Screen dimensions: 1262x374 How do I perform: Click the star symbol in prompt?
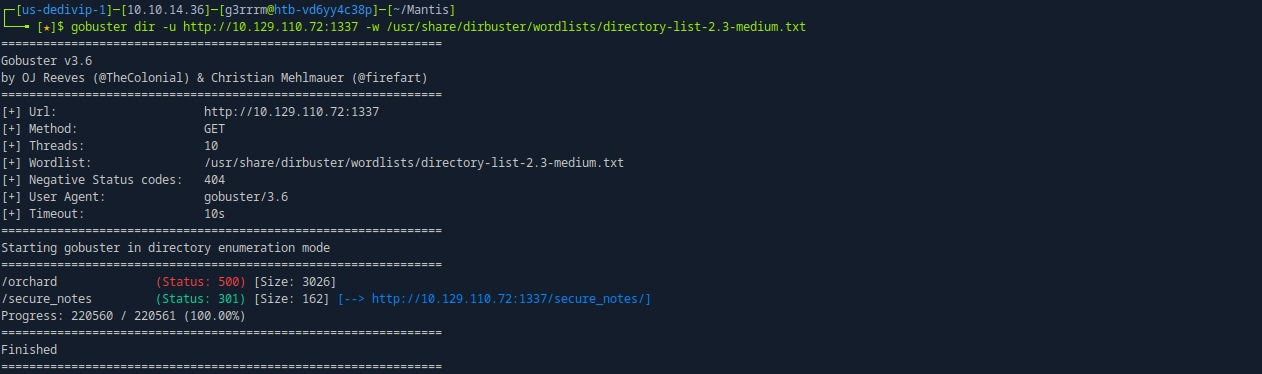[x=45, y=27]
